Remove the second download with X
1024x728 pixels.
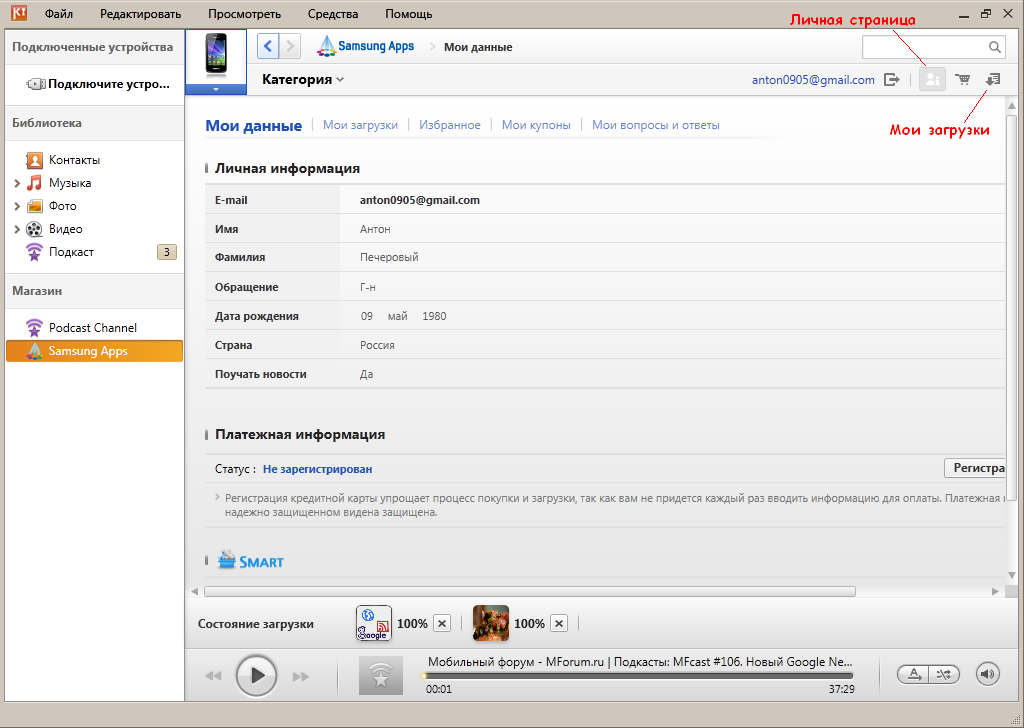click(559, 624)
